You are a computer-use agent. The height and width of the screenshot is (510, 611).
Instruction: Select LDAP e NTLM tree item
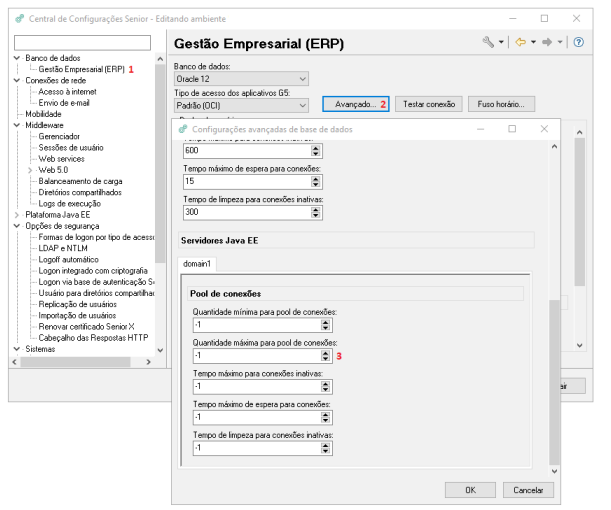[x=63, y=248]
